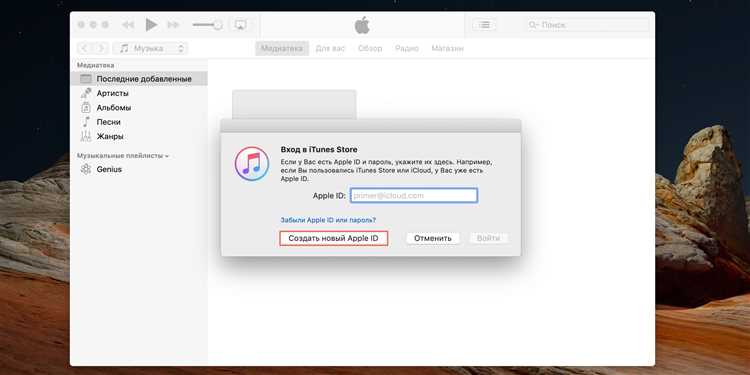
Task: Click the iTunes logo in sign-in dialog
Action: pyautogui.click(x=252, y=164)
